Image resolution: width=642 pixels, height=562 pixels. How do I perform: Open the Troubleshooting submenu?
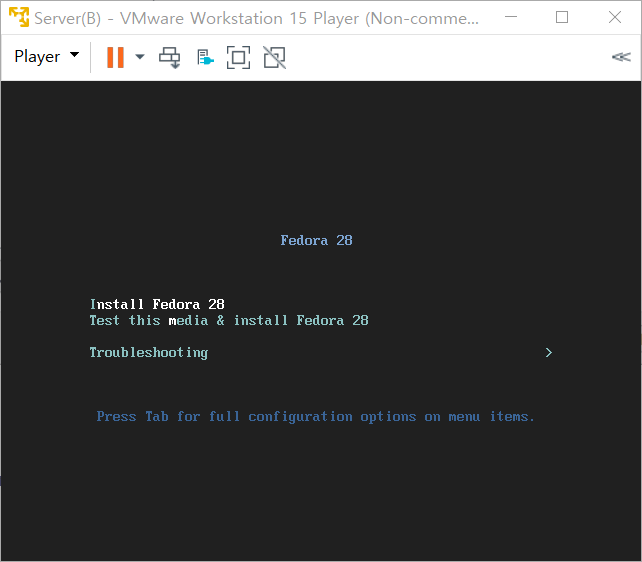(149, 352)
